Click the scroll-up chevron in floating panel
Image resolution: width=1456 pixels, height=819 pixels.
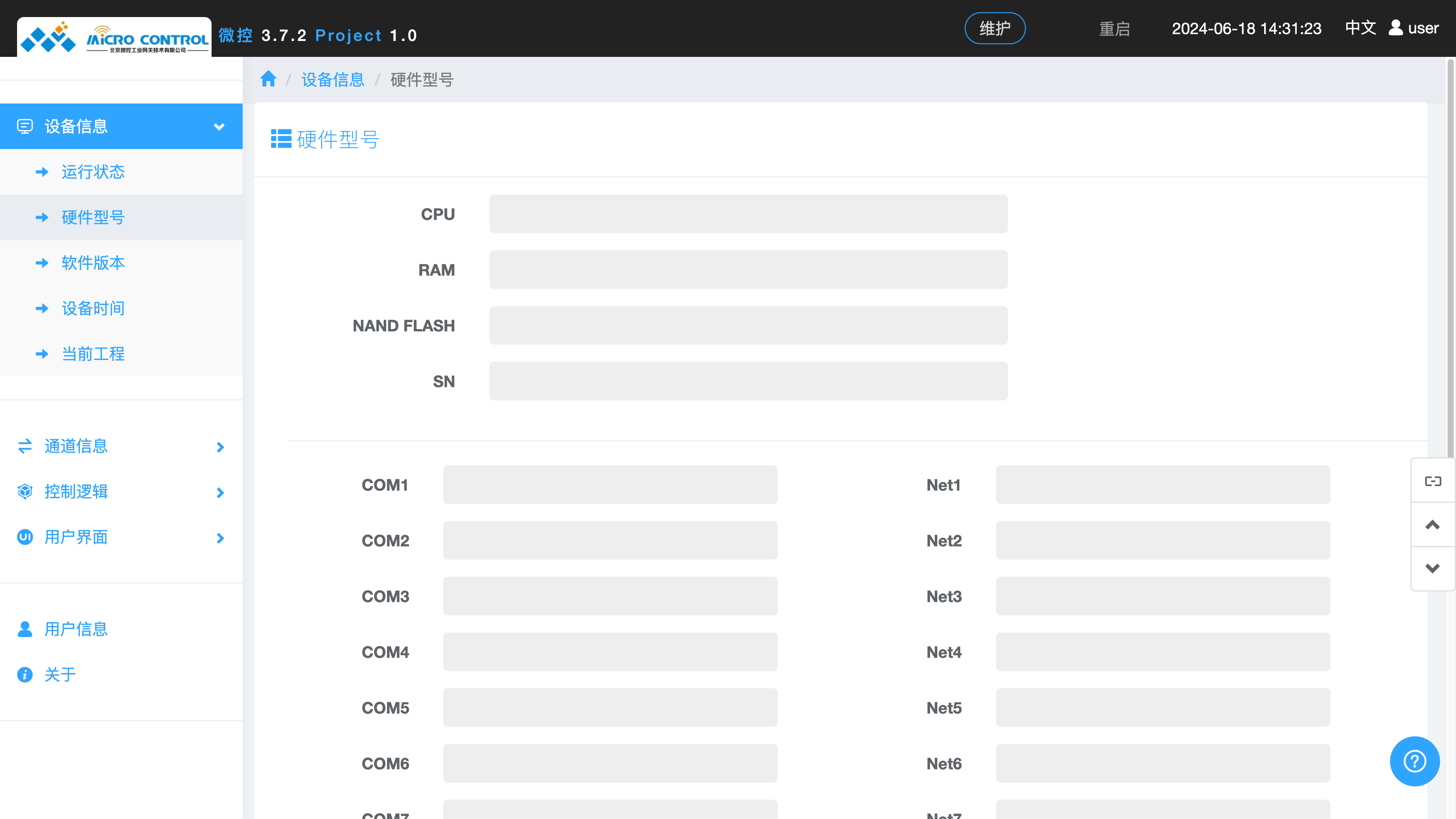(1432, 524)
